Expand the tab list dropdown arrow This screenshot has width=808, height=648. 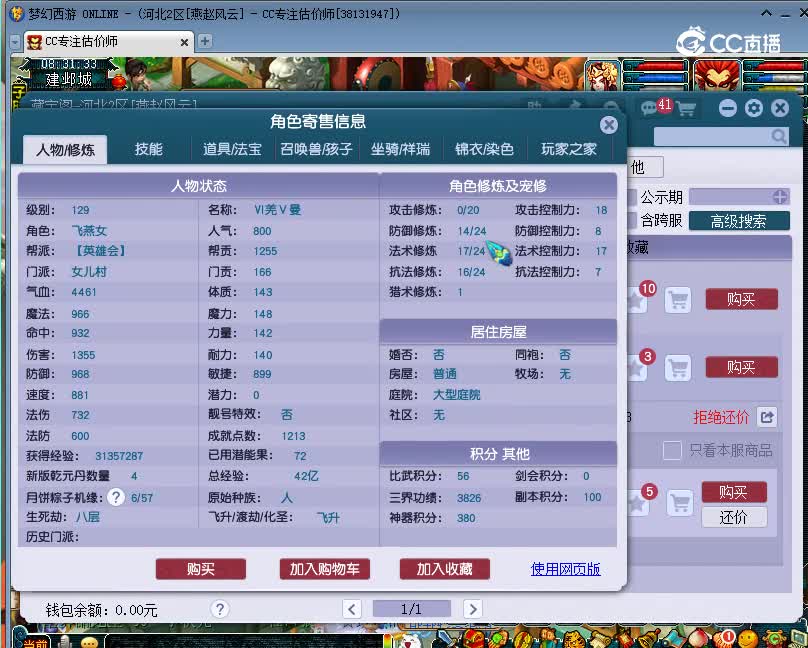coord(16,42)
